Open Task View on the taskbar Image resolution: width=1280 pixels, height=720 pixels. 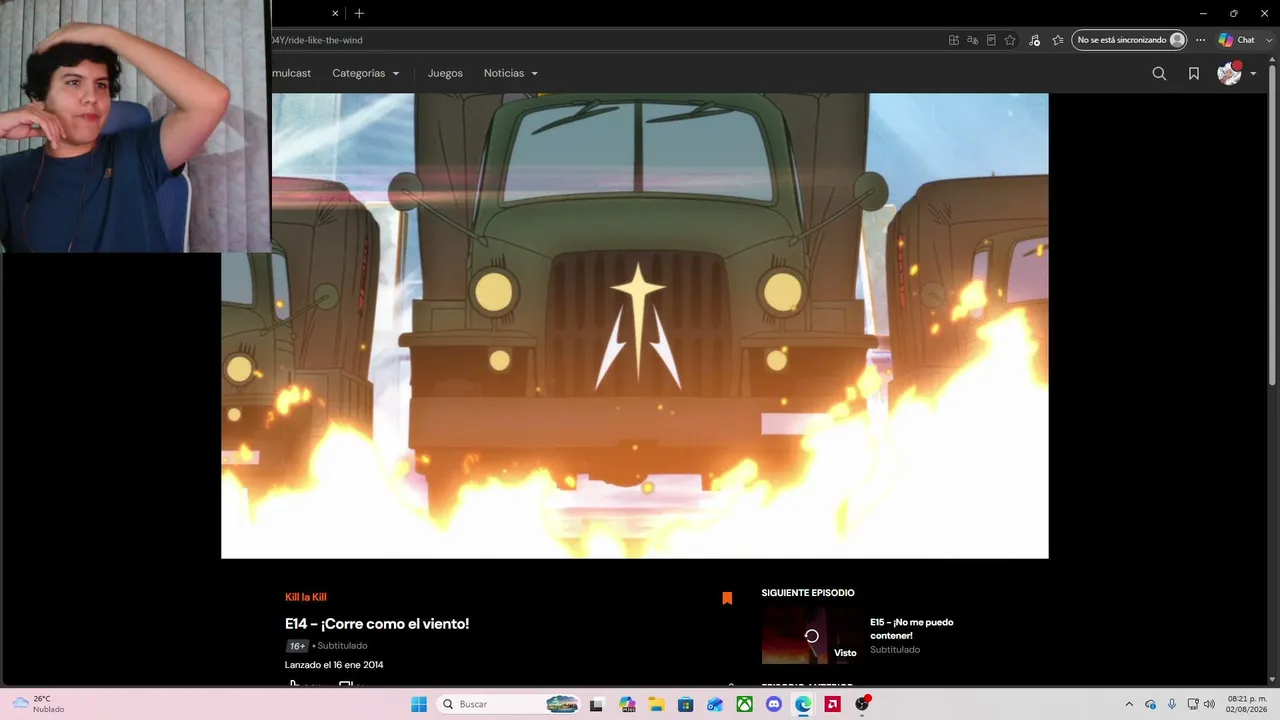(597, 704)
